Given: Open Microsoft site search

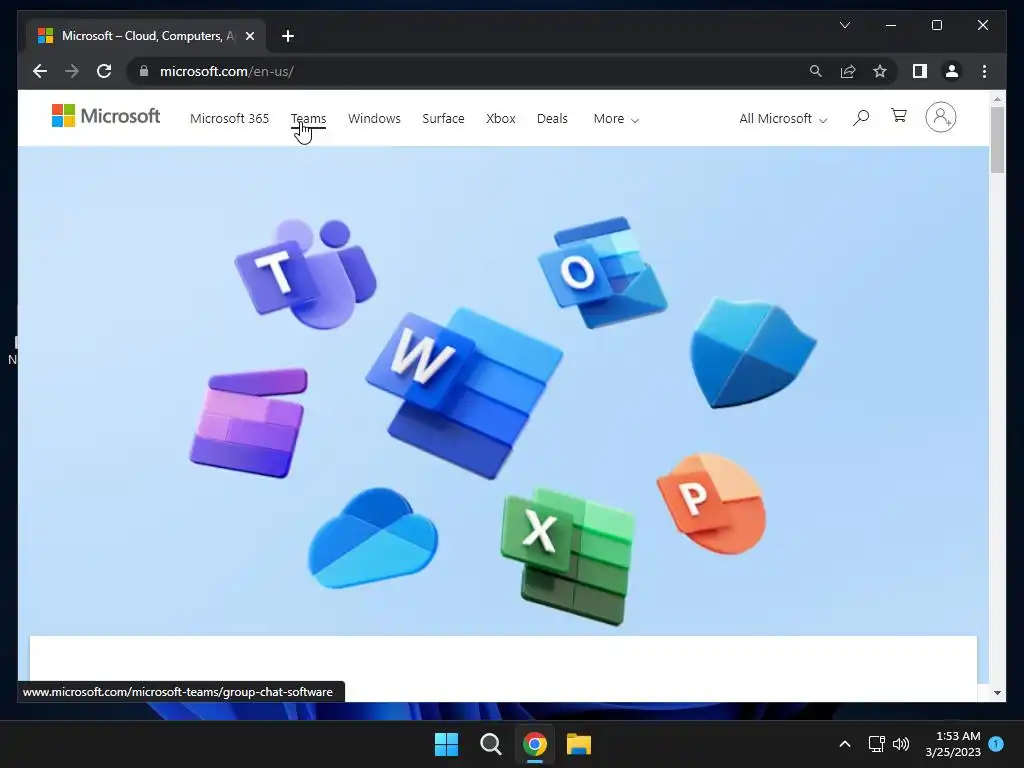Looking at the screenshot, I should coord(861,118).
